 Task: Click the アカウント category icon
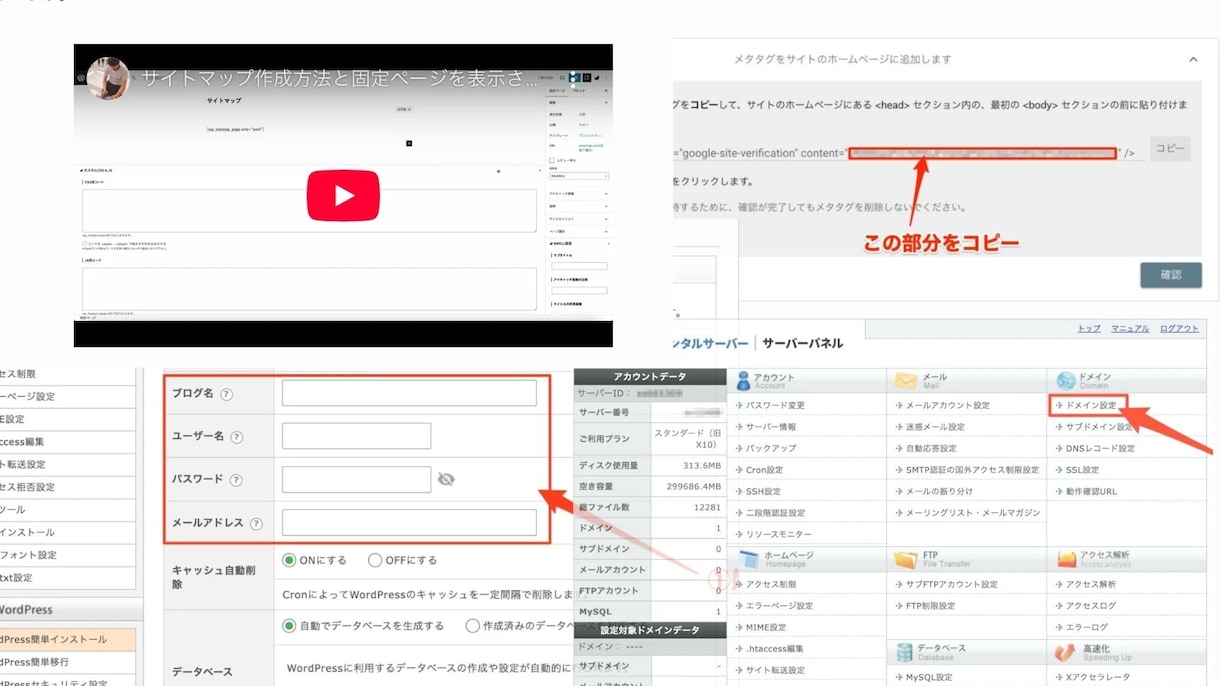tap(743, 381)
